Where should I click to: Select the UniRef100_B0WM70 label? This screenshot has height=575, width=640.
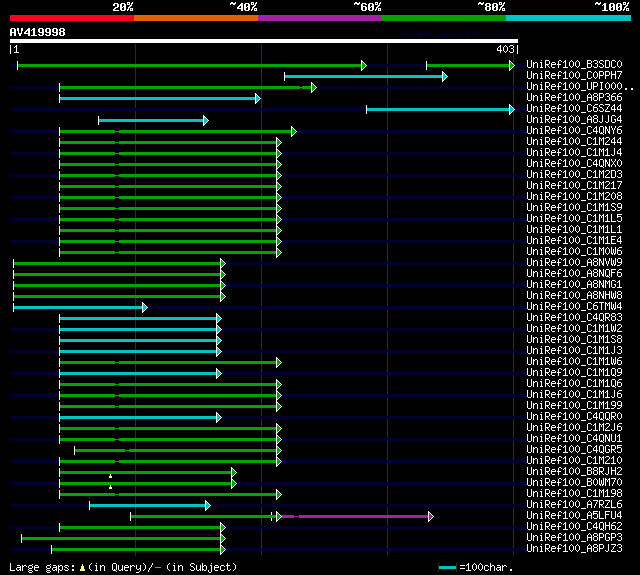[574, 483]
